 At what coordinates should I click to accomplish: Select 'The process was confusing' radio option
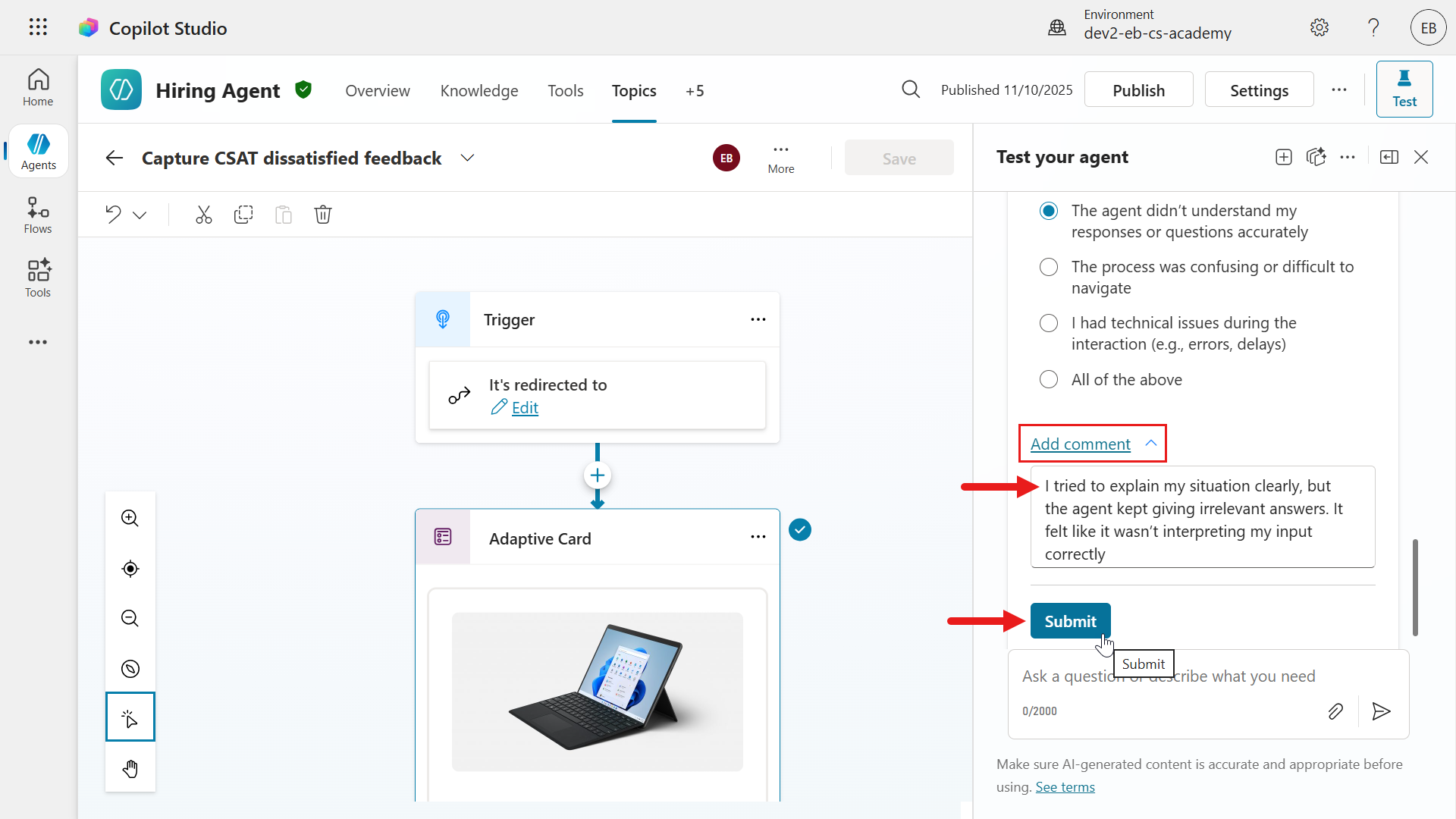click(x=1048, y=267)
